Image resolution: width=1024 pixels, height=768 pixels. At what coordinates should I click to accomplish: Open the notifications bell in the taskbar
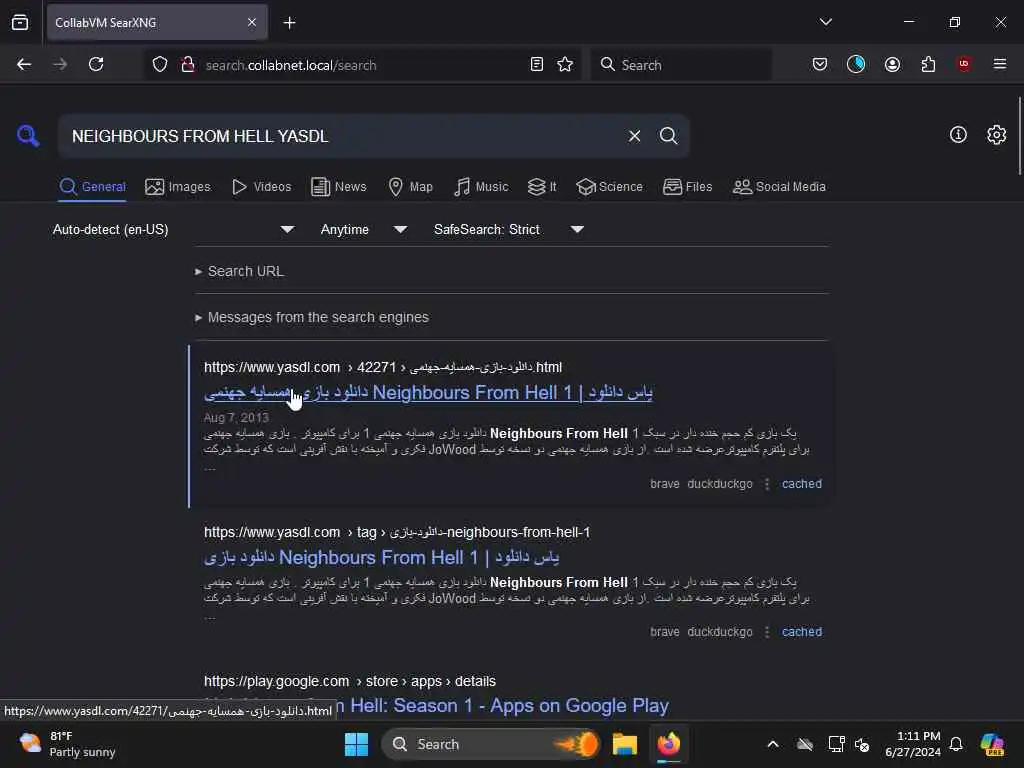(x=956, y=744)
